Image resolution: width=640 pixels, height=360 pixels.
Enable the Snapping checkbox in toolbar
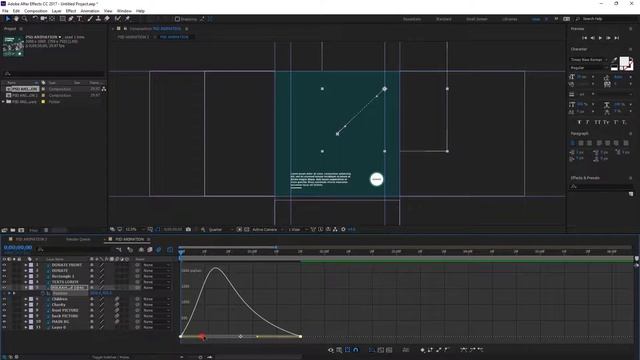click(177, 19)
